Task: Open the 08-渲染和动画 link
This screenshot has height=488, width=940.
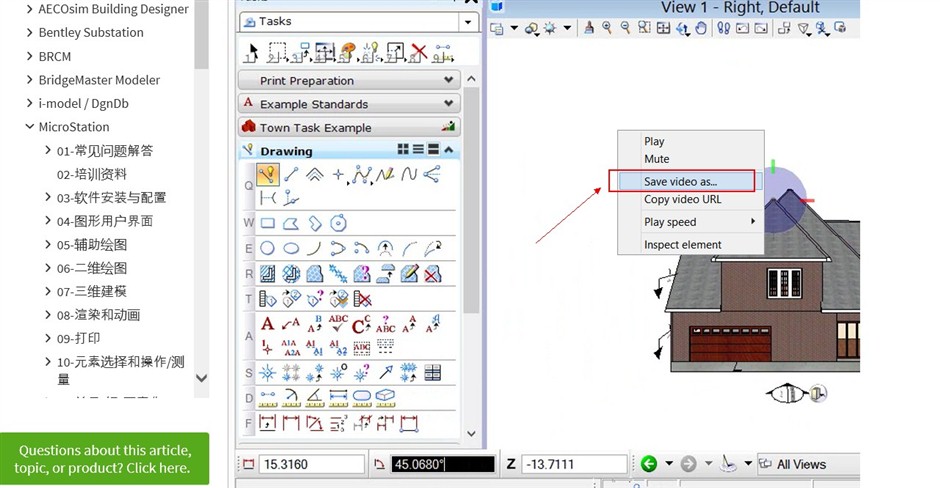Action: [x=98, y=315]
